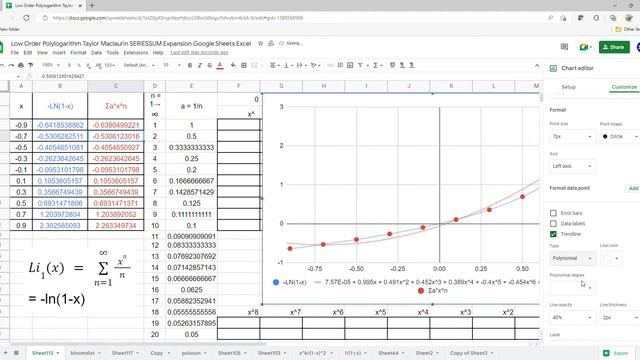The image size is (640, 360).
Task: Enable the Error bars checkbox
Action: (x=553, y=213)
